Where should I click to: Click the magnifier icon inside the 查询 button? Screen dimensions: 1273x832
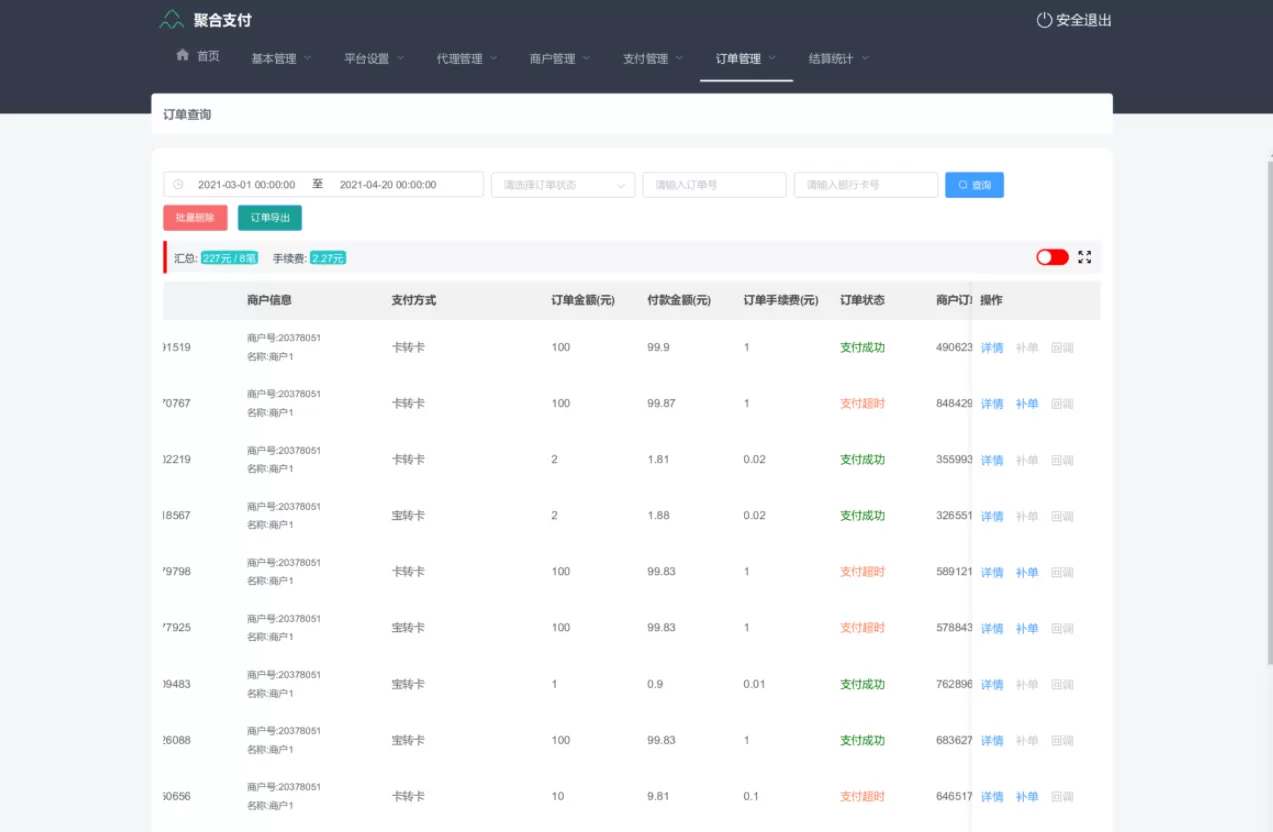[960, 184]
